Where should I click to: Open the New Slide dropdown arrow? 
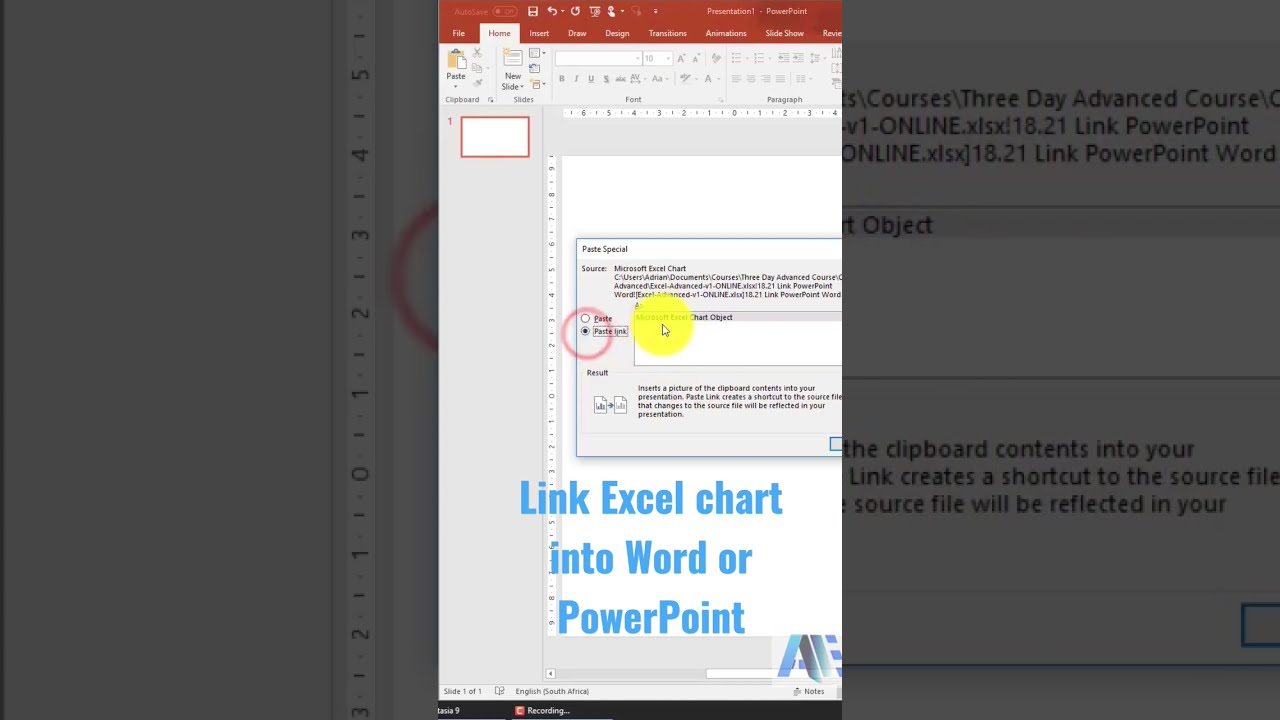[521, 87]
